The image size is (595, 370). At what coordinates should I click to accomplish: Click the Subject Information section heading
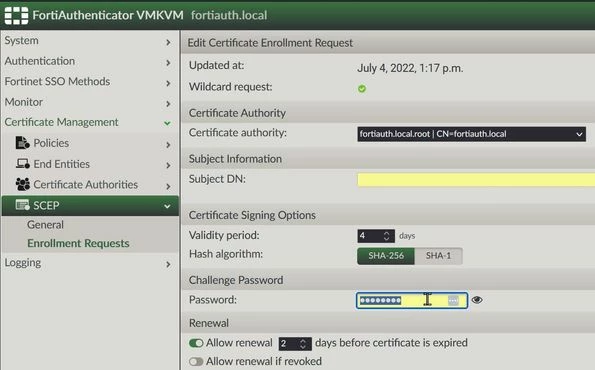[235, 159]
